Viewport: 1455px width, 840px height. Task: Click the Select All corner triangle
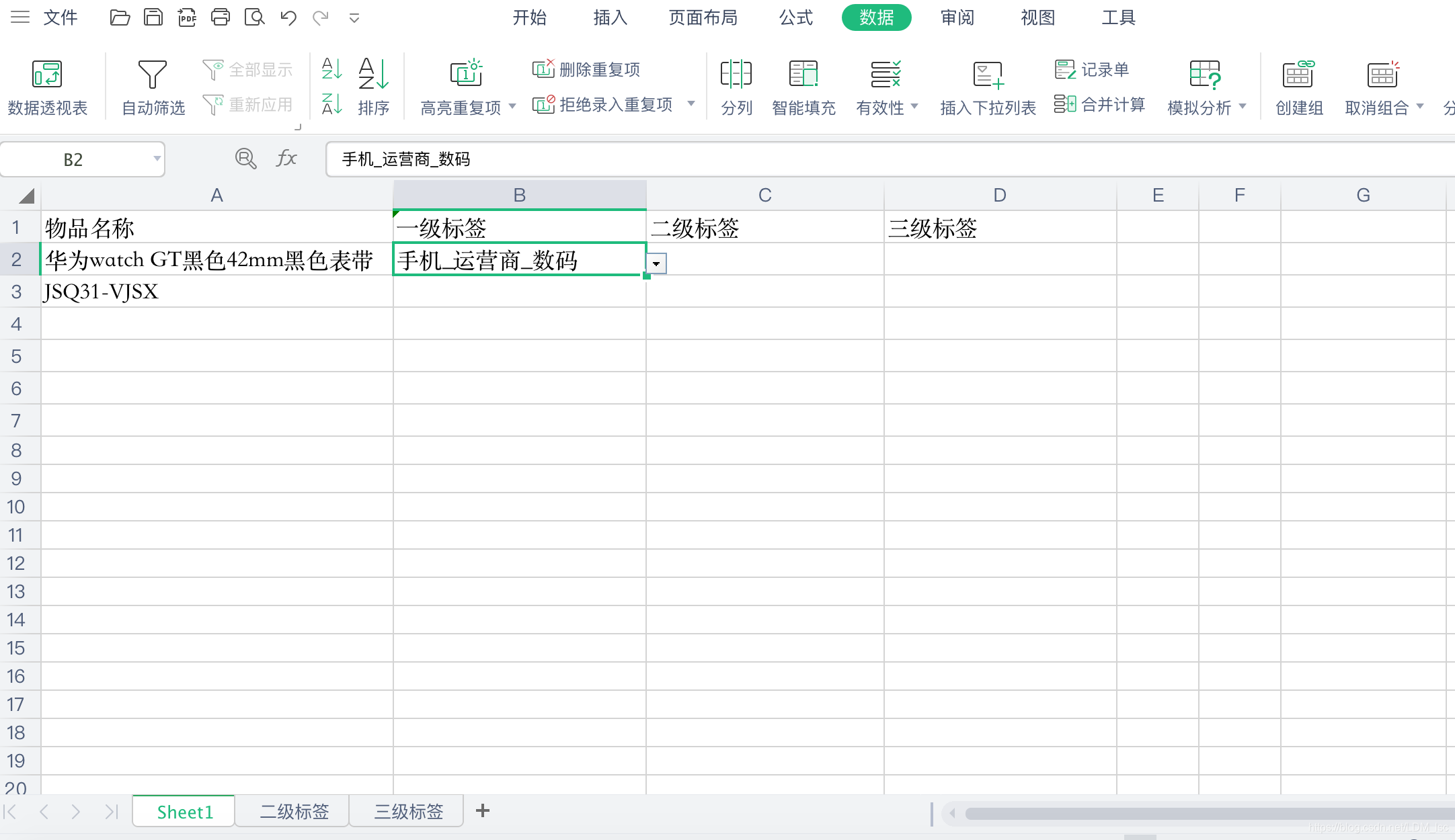click(26, 196)
